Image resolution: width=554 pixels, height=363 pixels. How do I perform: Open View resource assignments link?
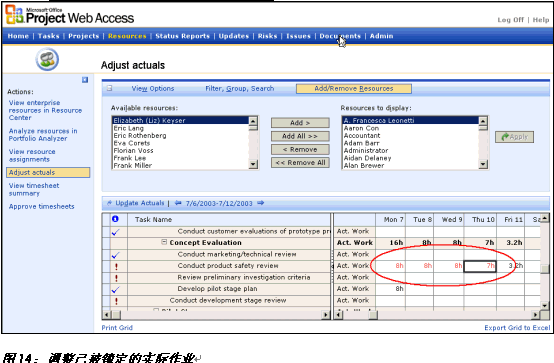coord(32,156)
